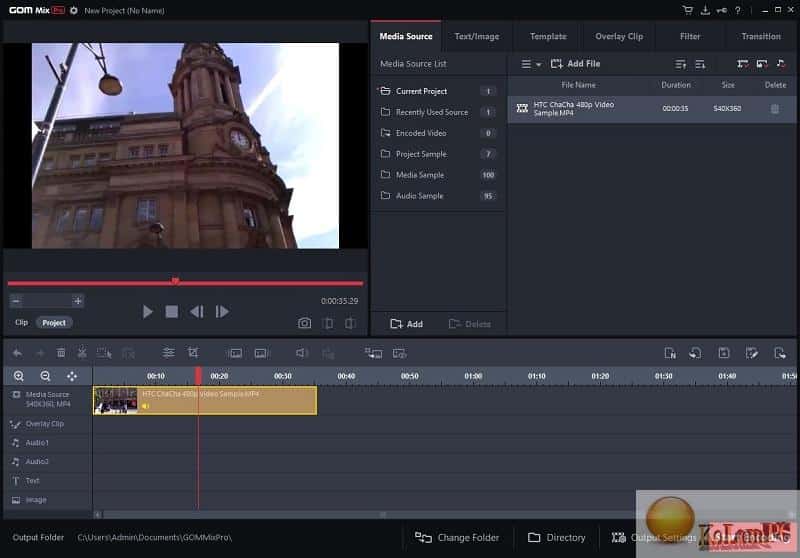Select the Audio2 track label
Viewport: 800px width, 558px height.
coord(37,462)
